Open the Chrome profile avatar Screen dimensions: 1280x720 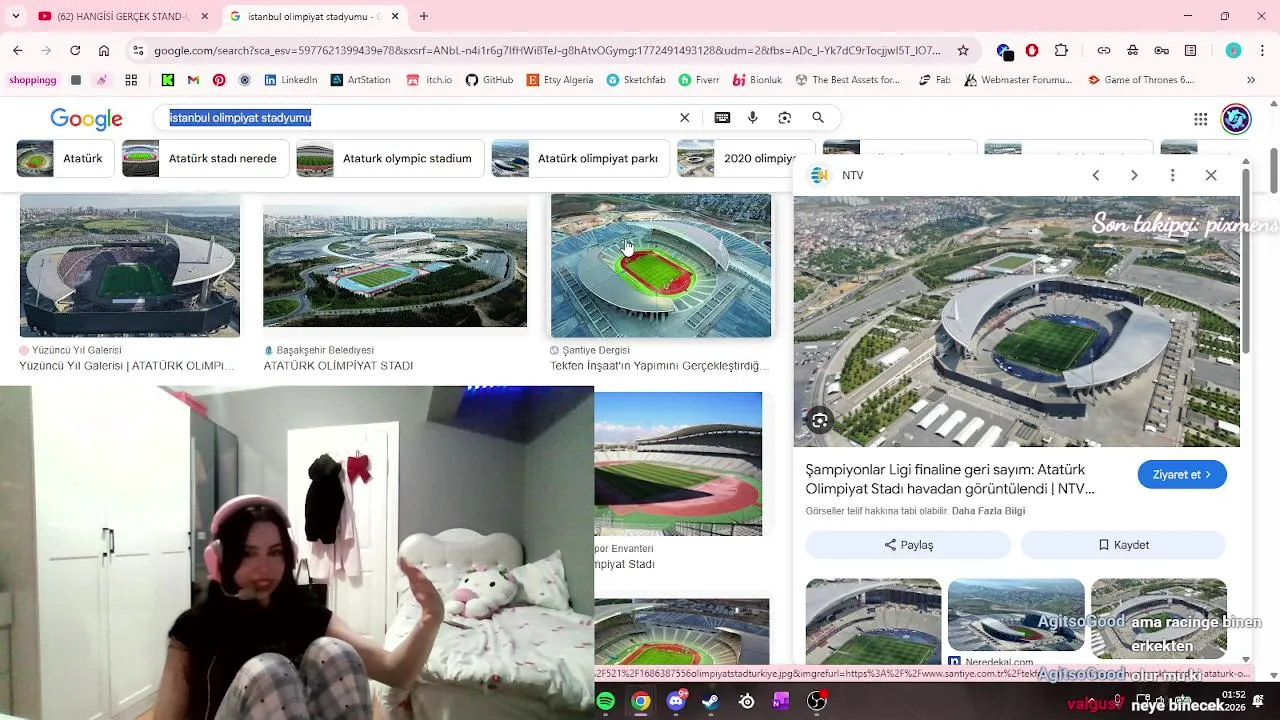[x=1233, y=50]
